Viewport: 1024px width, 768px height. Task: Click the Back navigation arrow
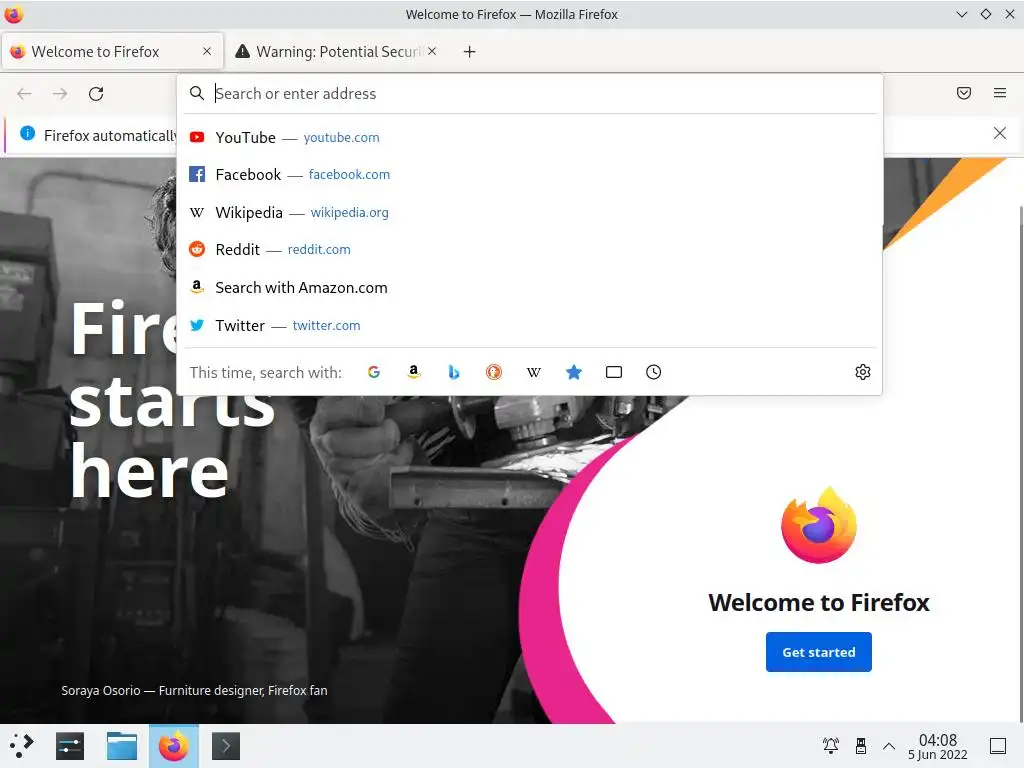point(24,93)
